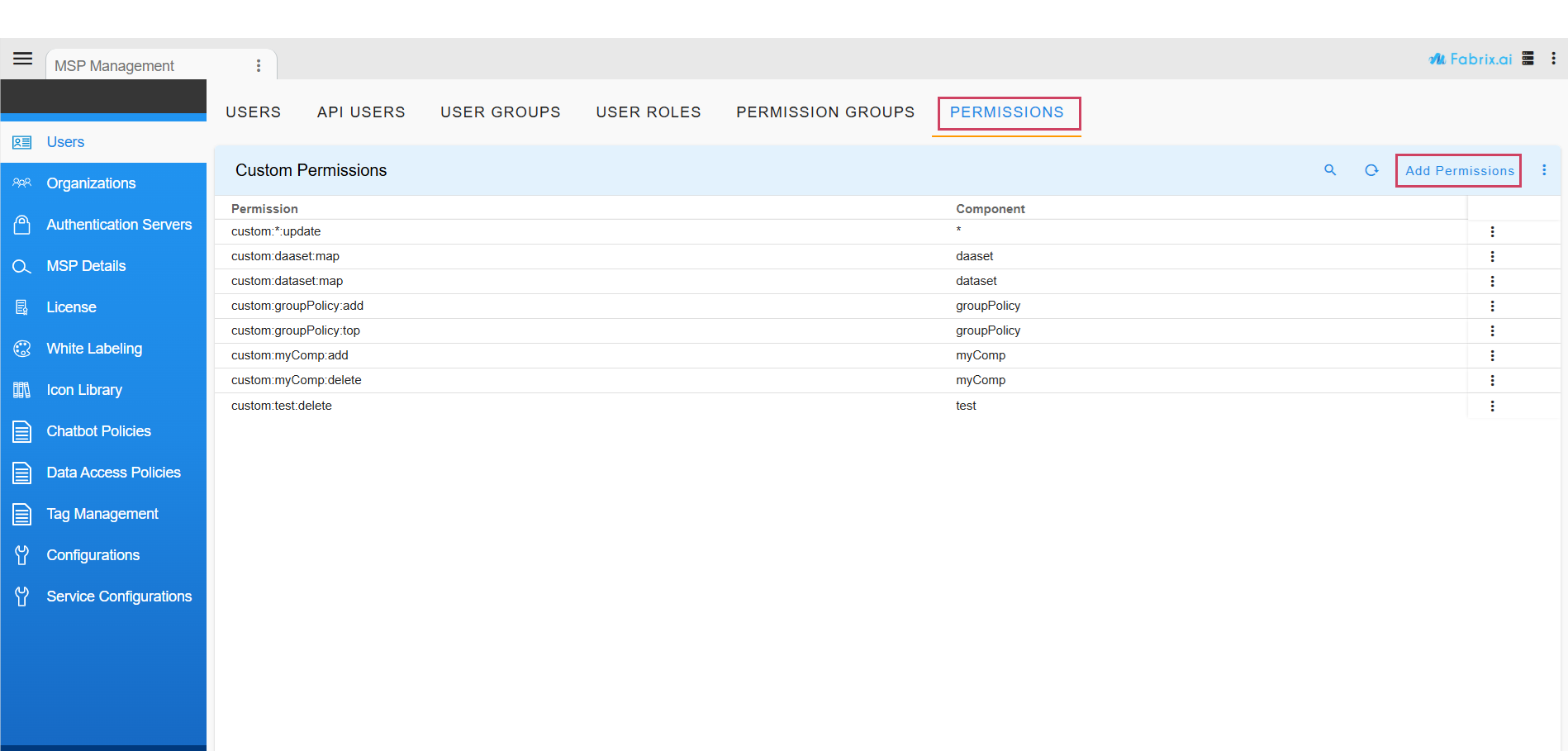Open the MSP Management tab options menu

pos(259,64)
